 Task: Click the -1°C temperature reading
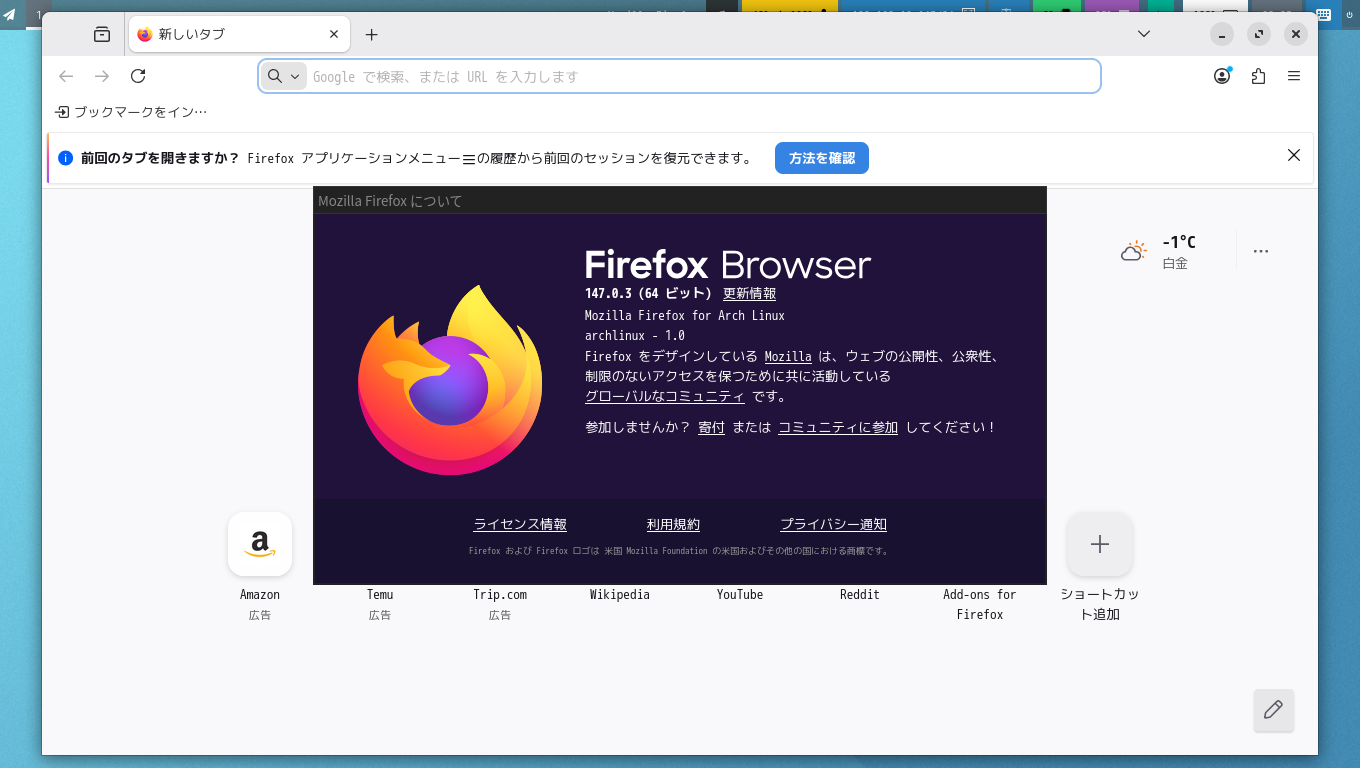(1179, 242)
